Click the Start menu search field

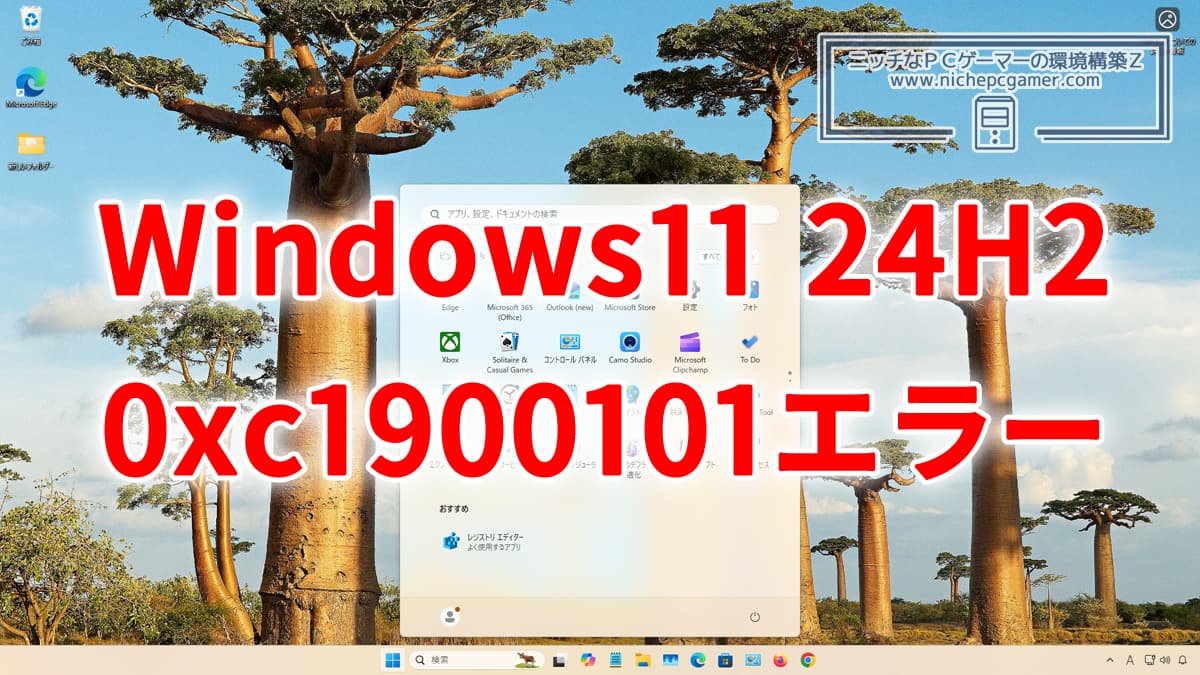click(599, 214)
